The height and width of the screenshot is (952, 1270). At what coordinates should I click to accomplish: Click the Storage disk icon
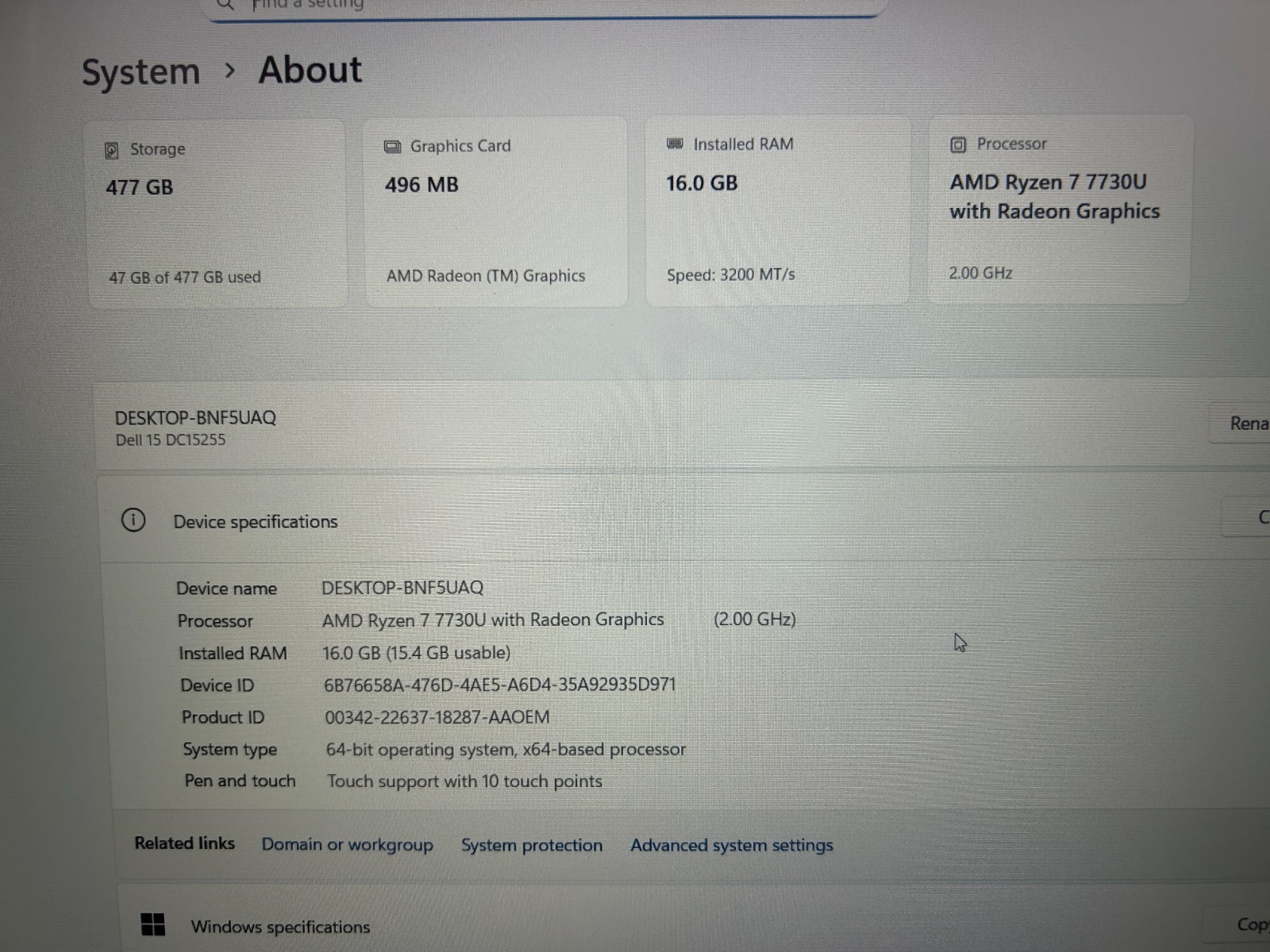coord(112,150)
